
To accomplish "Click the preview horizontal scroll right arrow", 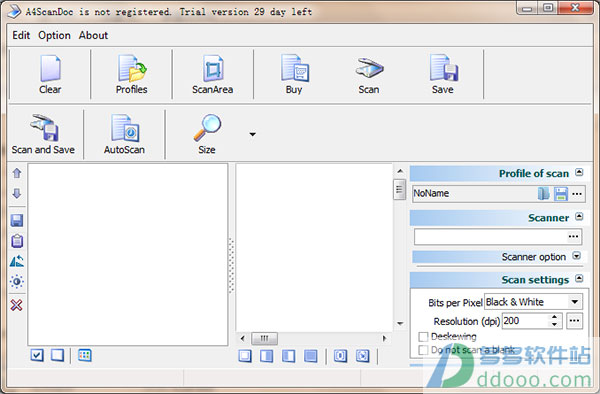I will click(x=385, y=338).
